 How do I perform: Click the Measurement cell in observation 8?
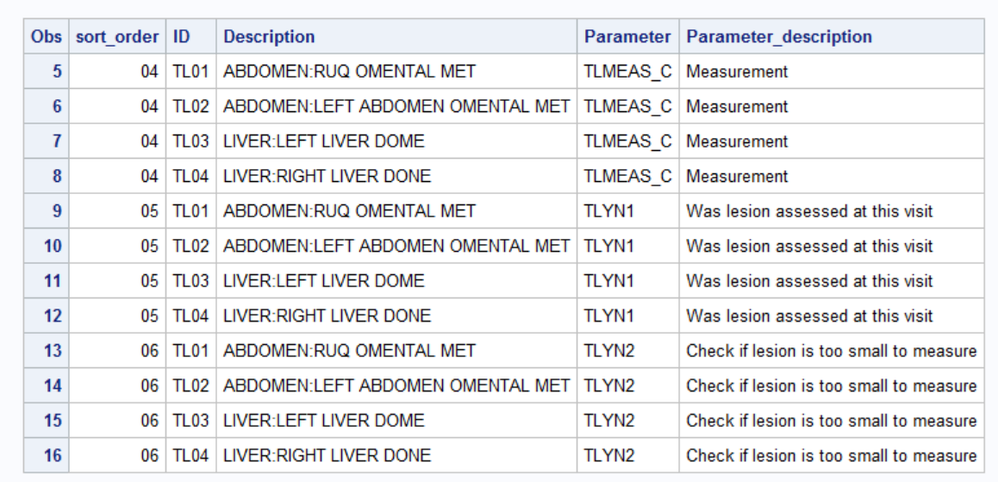tap(736, 177)
